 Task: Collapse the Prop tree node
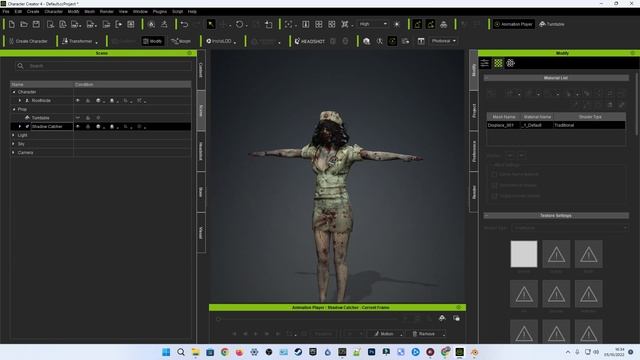14,109
